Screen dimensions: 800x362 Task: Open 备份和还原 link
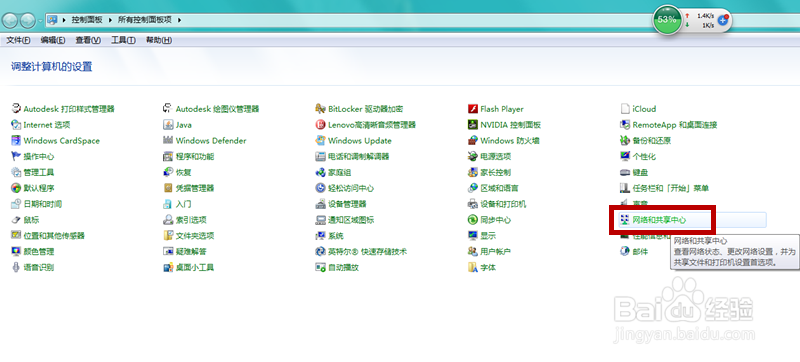pyautogui.click(x=652, y=140)
